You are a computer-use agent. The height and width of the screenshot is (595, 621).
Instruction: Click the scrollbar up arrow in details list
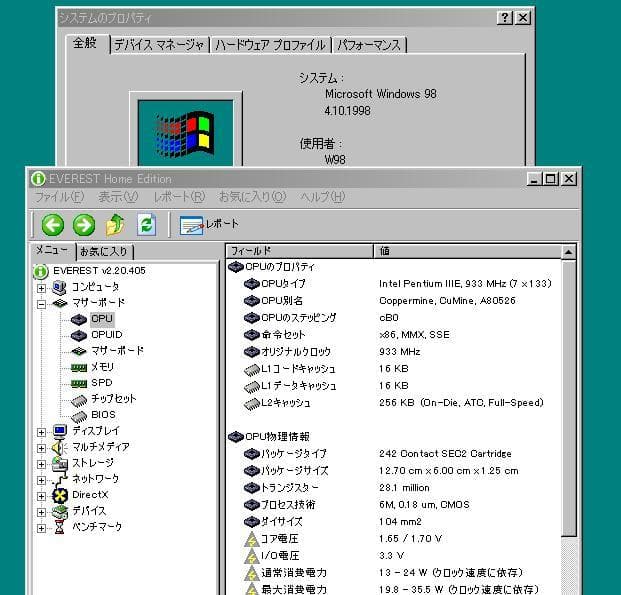click(568, 252)
